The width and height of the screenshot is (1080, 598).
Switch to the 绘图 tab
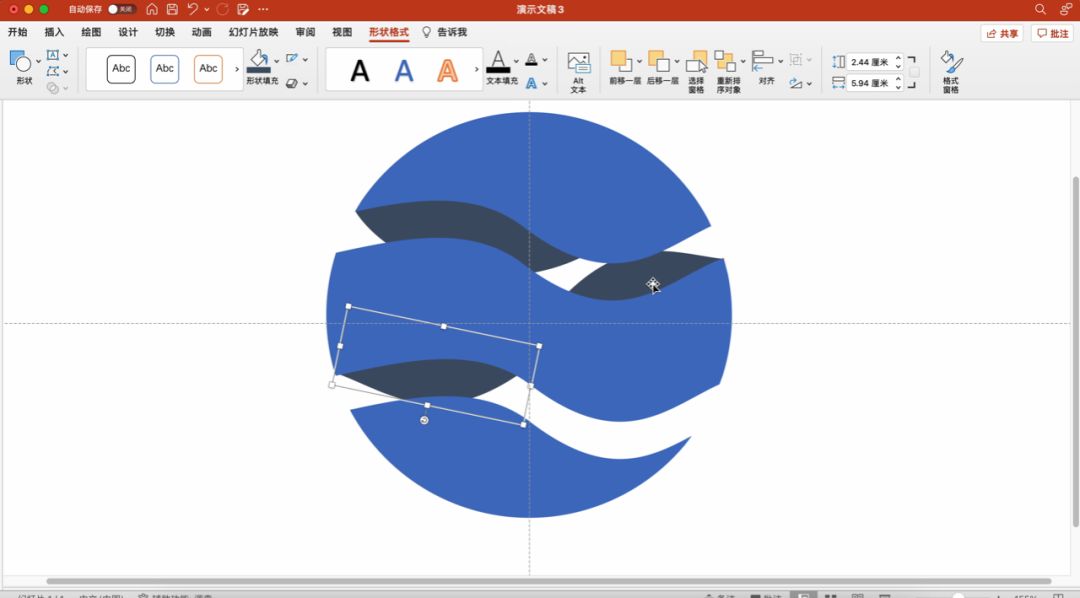pyautogui.click(x=91, y=32)
